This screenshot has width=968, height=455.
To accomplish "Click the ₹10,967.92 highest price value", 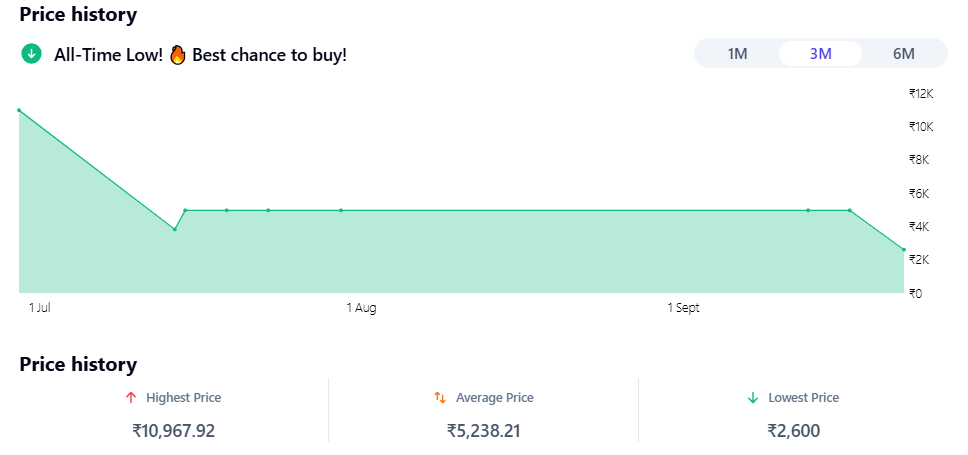I will [174, 431].
